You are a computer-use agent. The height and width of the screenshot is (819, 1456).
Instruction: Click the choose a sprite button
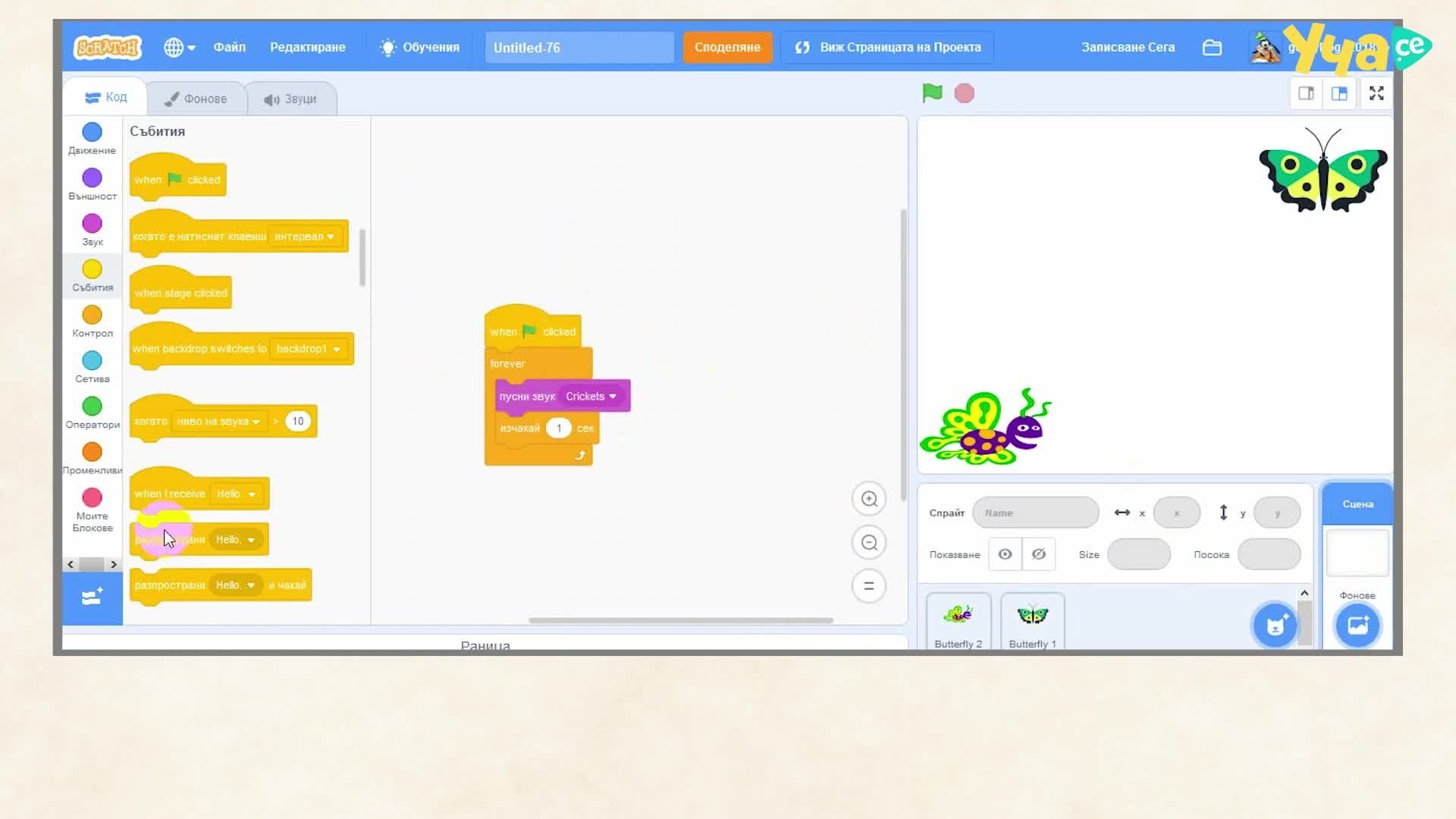[1275, 626]
